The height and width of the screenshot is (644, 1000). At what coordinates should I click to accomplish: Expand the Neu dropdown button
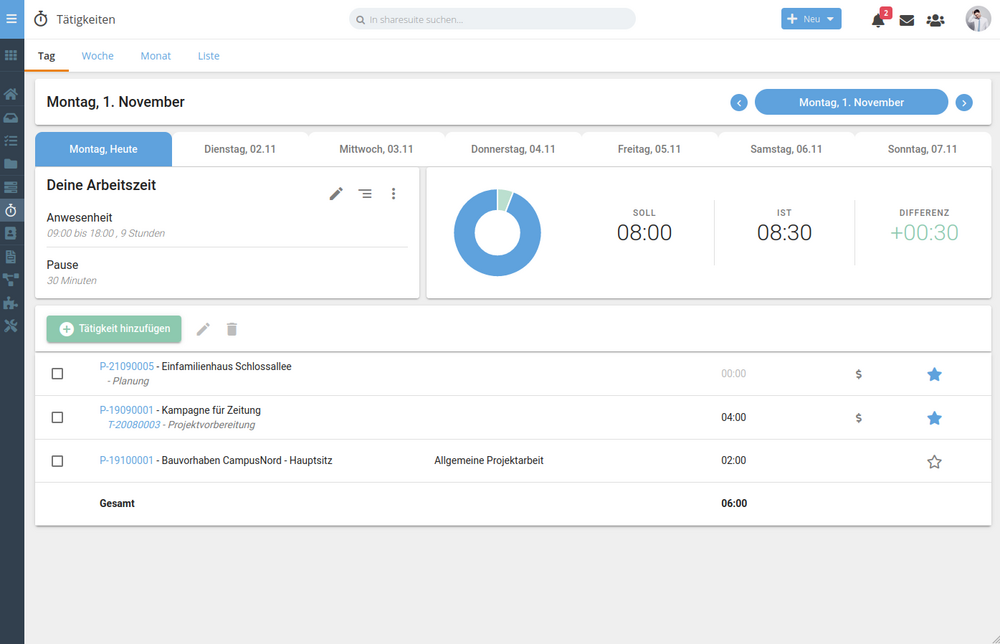810,19
